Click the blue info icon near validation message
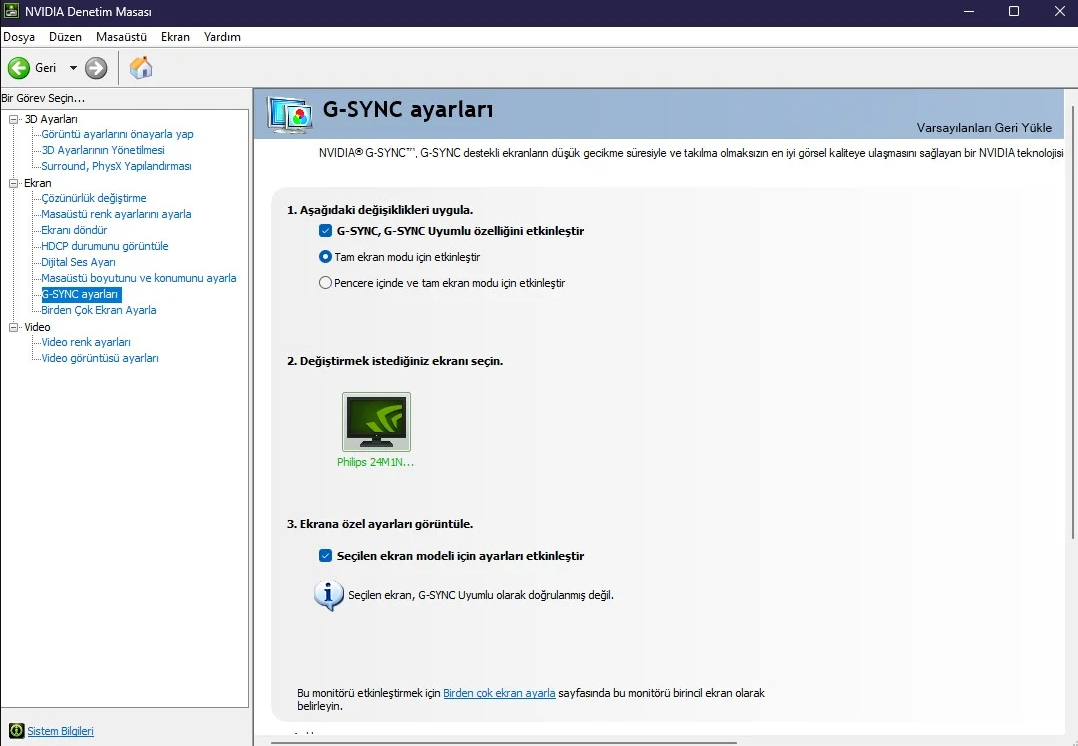The width and height of the screenshot is (1078, 746). coord(329,595)
